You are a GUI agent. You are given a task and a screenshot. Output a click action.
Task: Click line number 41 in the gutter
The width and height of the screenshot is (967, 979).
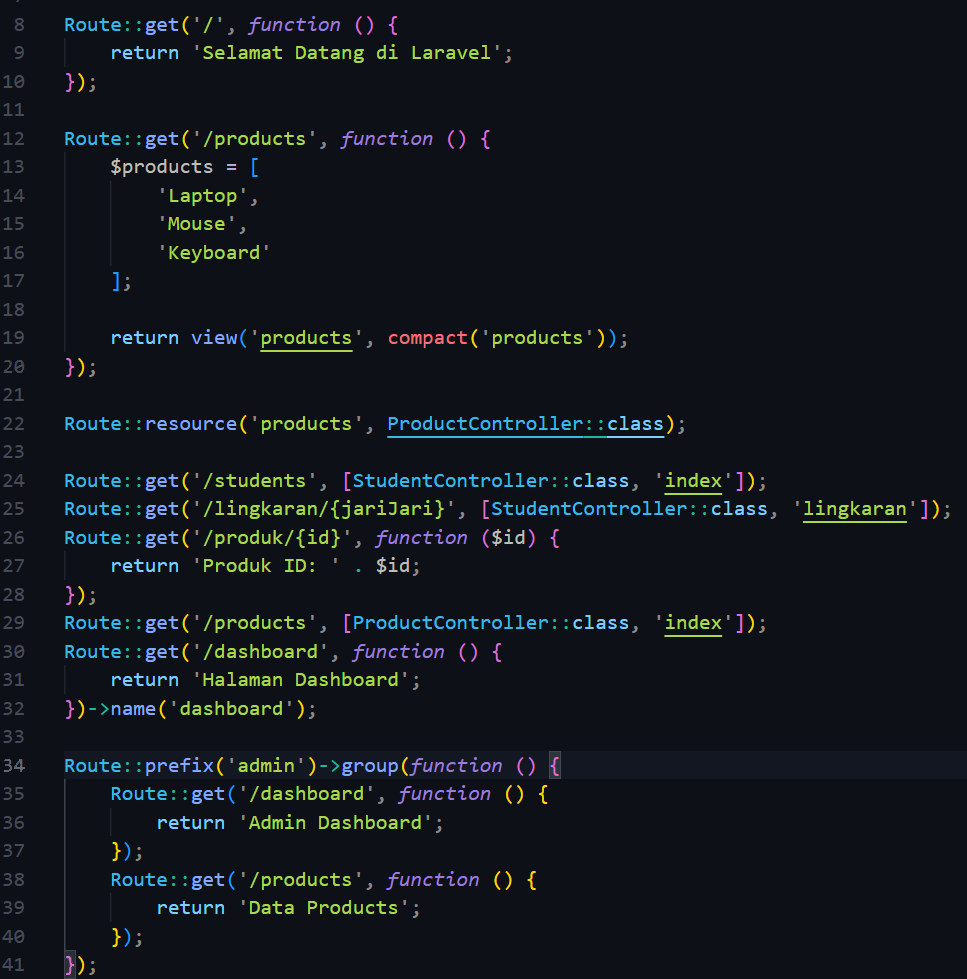(13, 965)
